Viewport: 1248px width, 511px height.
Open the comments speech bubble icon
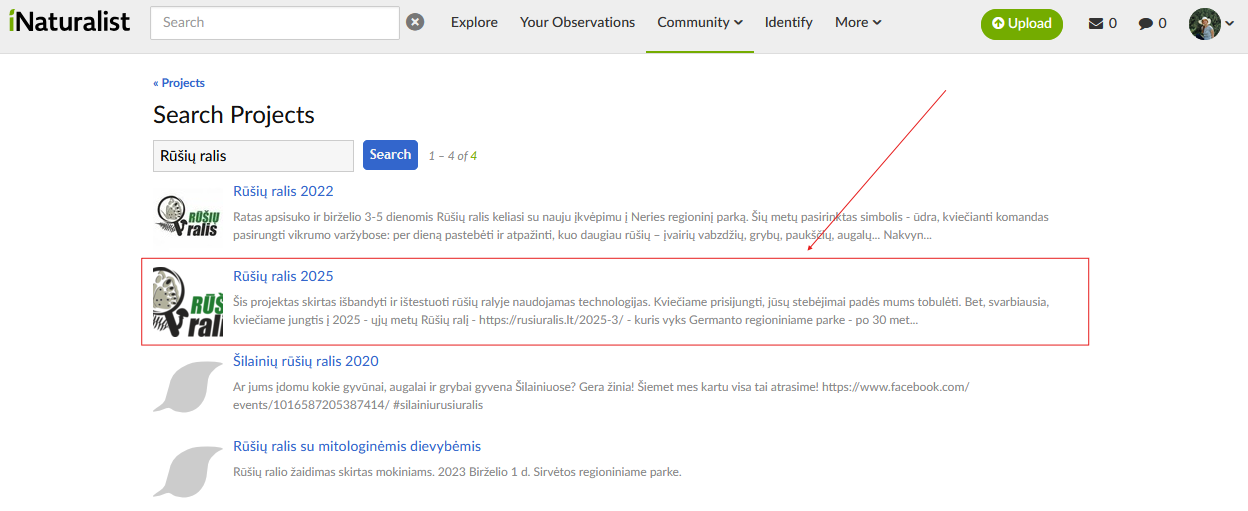click(x=1146, y=23)
